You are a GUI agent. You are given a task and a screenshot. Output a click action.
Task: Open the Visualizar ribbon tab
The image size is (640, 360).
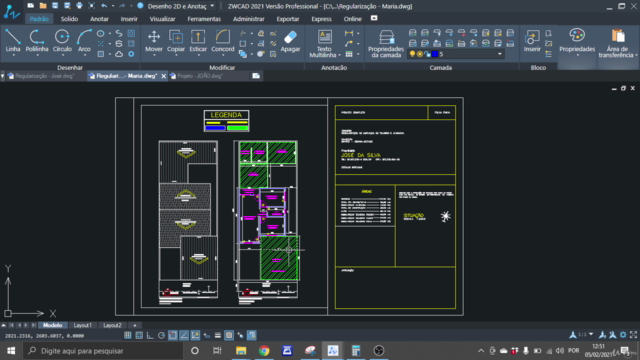point(162,19)
